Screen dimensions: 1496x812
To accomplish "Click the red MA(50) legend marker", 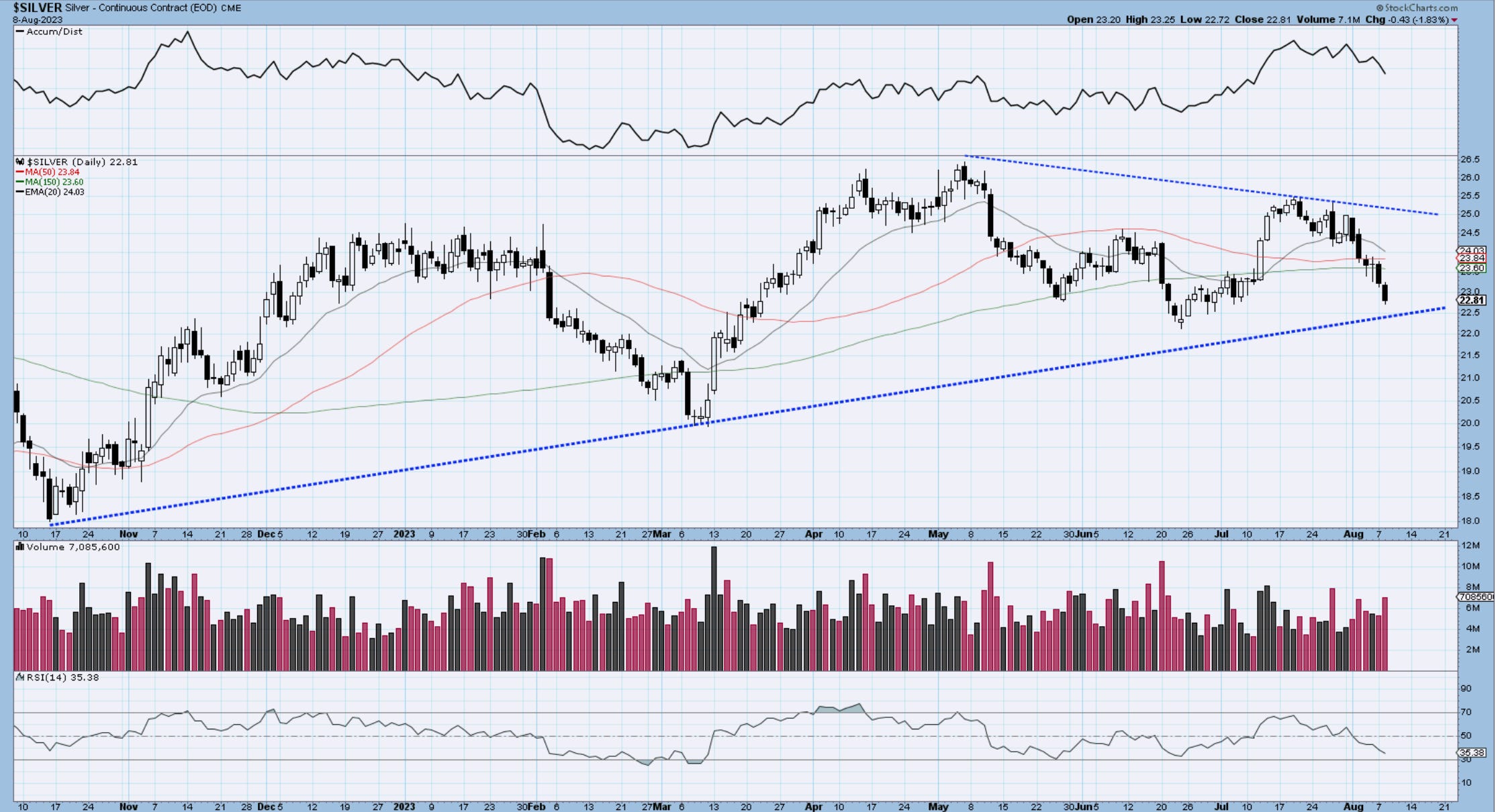I will [20, 172].
